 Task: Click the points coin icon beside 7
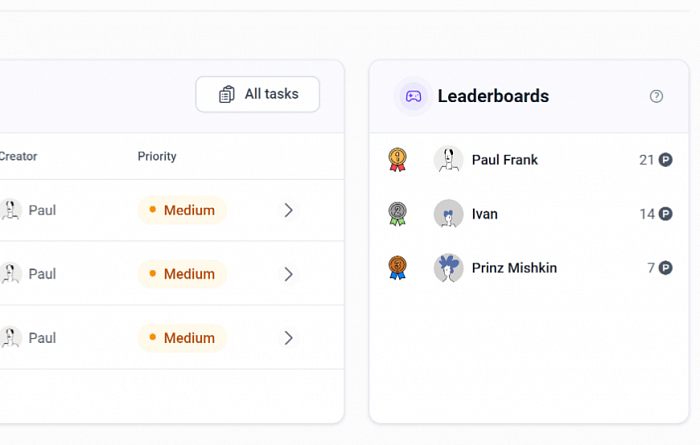(x=665, y=268)
